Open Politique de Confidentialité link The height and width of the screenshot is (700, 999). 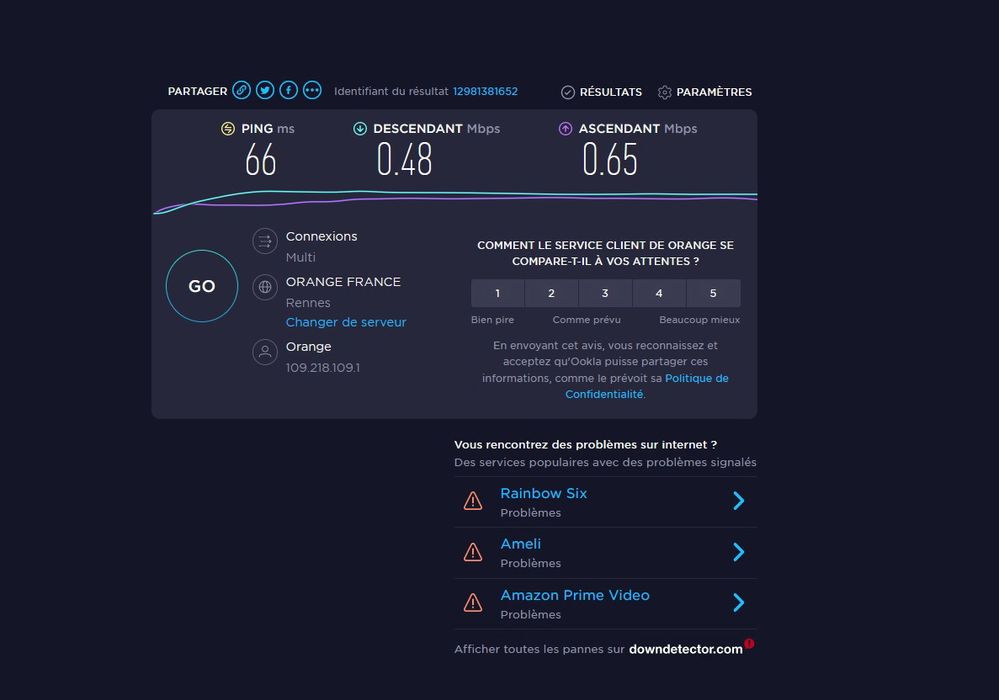pyautogui.click(x=647, y=386)
